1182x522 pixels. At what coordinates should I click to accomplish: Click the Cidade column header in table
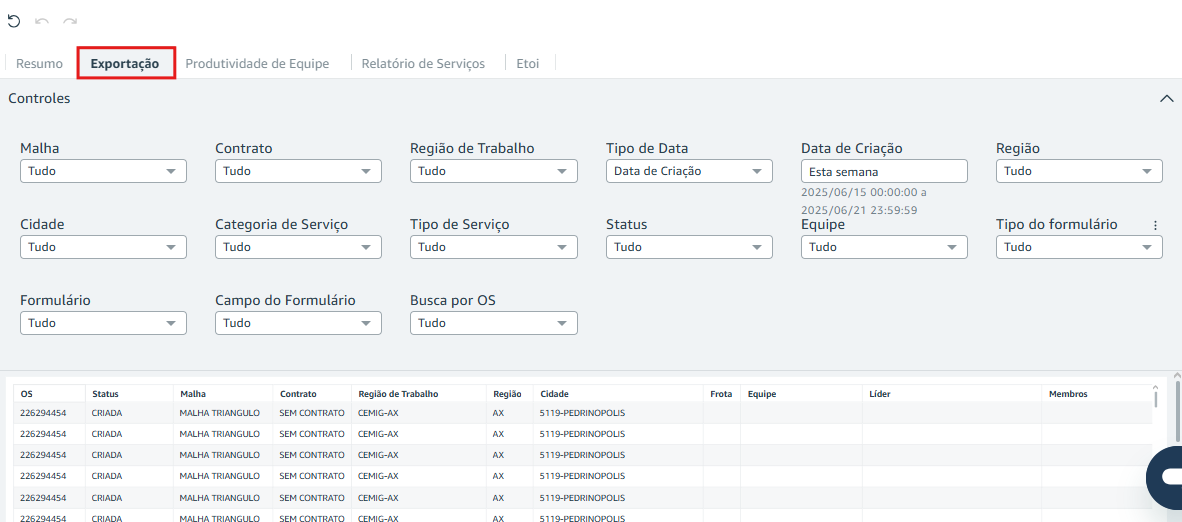click(x=554, y=394)
